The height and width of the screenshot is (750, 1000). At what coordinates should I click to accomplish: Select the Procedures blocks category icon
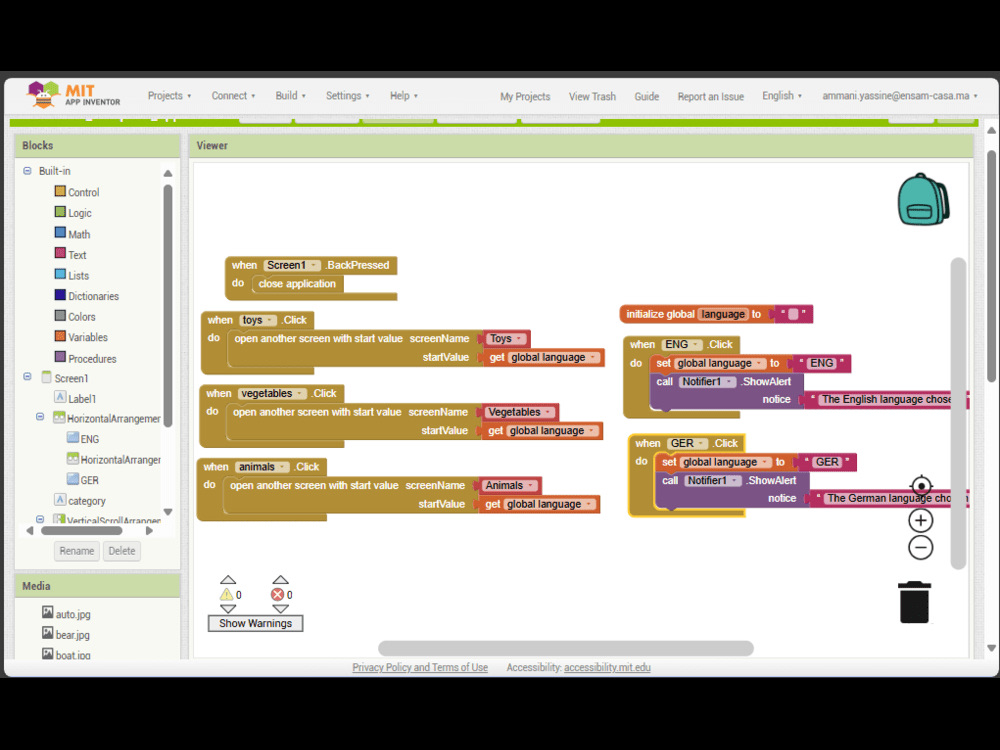(x=60, y=357)
